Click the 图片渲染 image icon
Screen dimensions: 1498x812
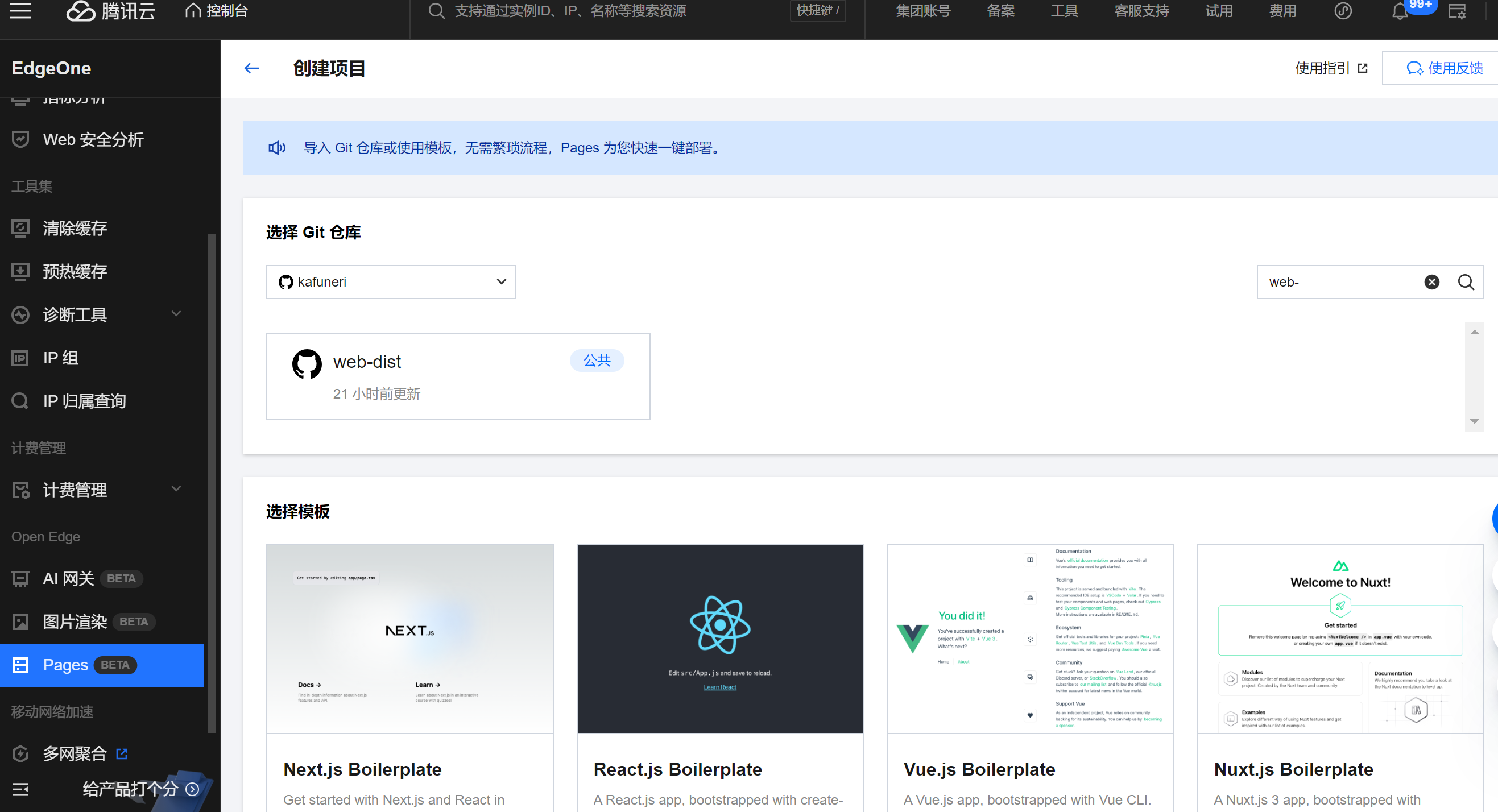20,622
